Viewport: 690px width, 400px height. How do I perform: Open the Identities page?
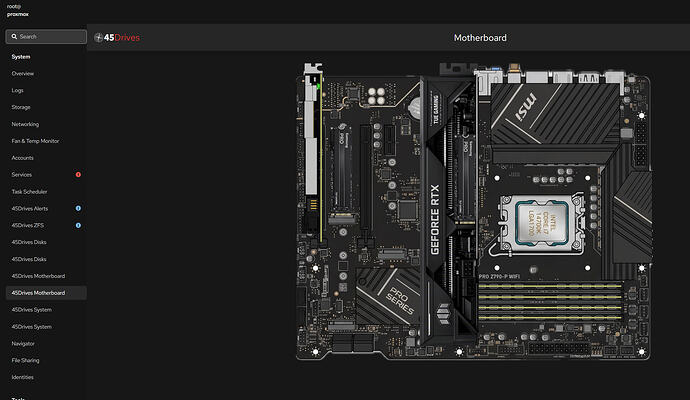click(x=22, y=377)
